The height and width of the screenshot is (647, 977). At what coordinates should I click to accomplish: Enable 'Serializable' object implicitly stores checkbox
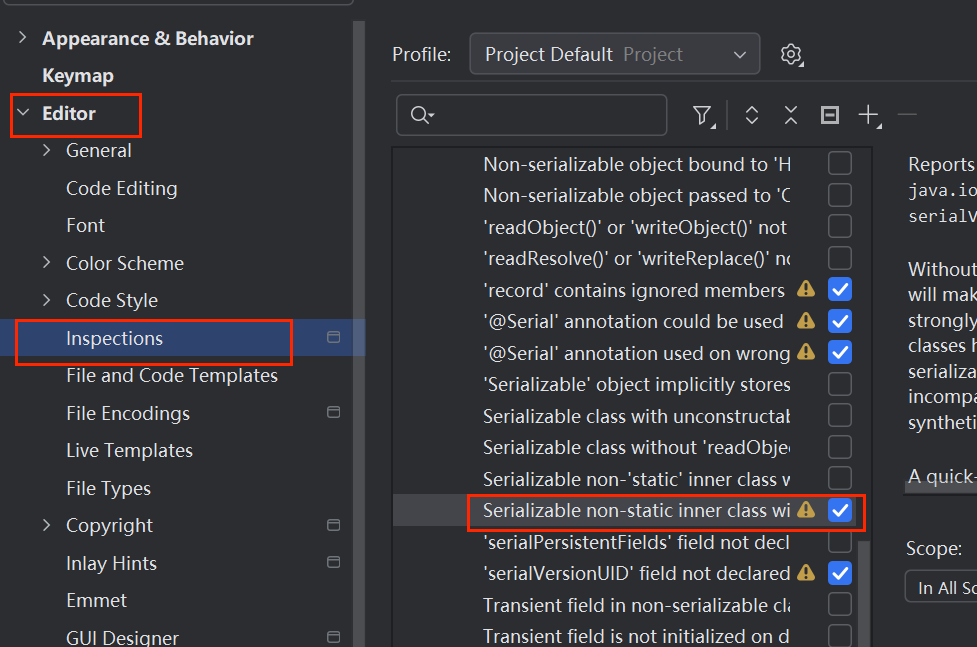click(x=840, y=384)
